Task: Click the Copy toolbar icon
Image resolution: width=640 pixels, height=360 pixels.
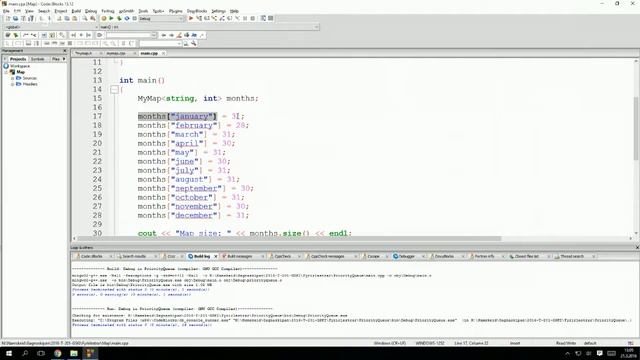Action: click(67, 18)
